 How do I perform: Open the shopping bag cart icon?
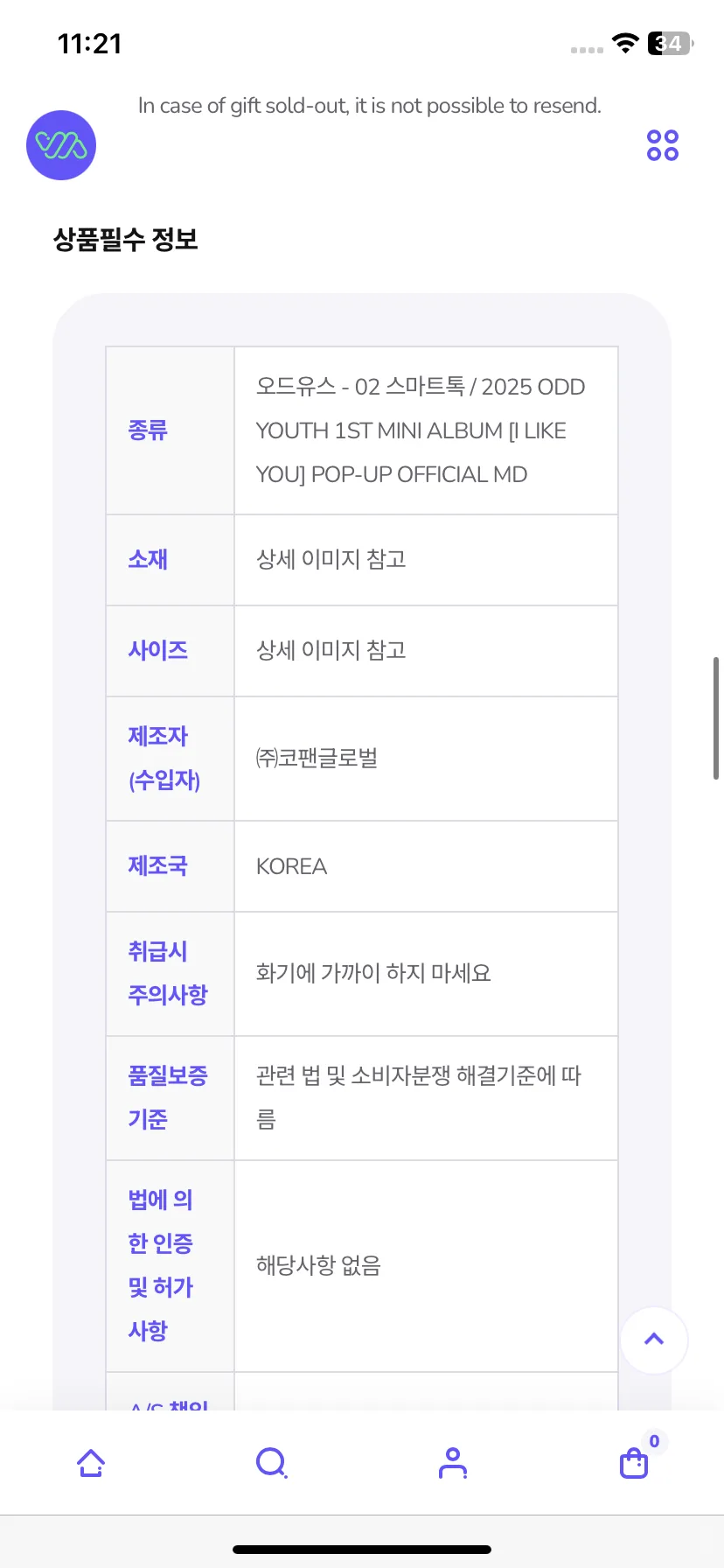tap(634, 1464)
